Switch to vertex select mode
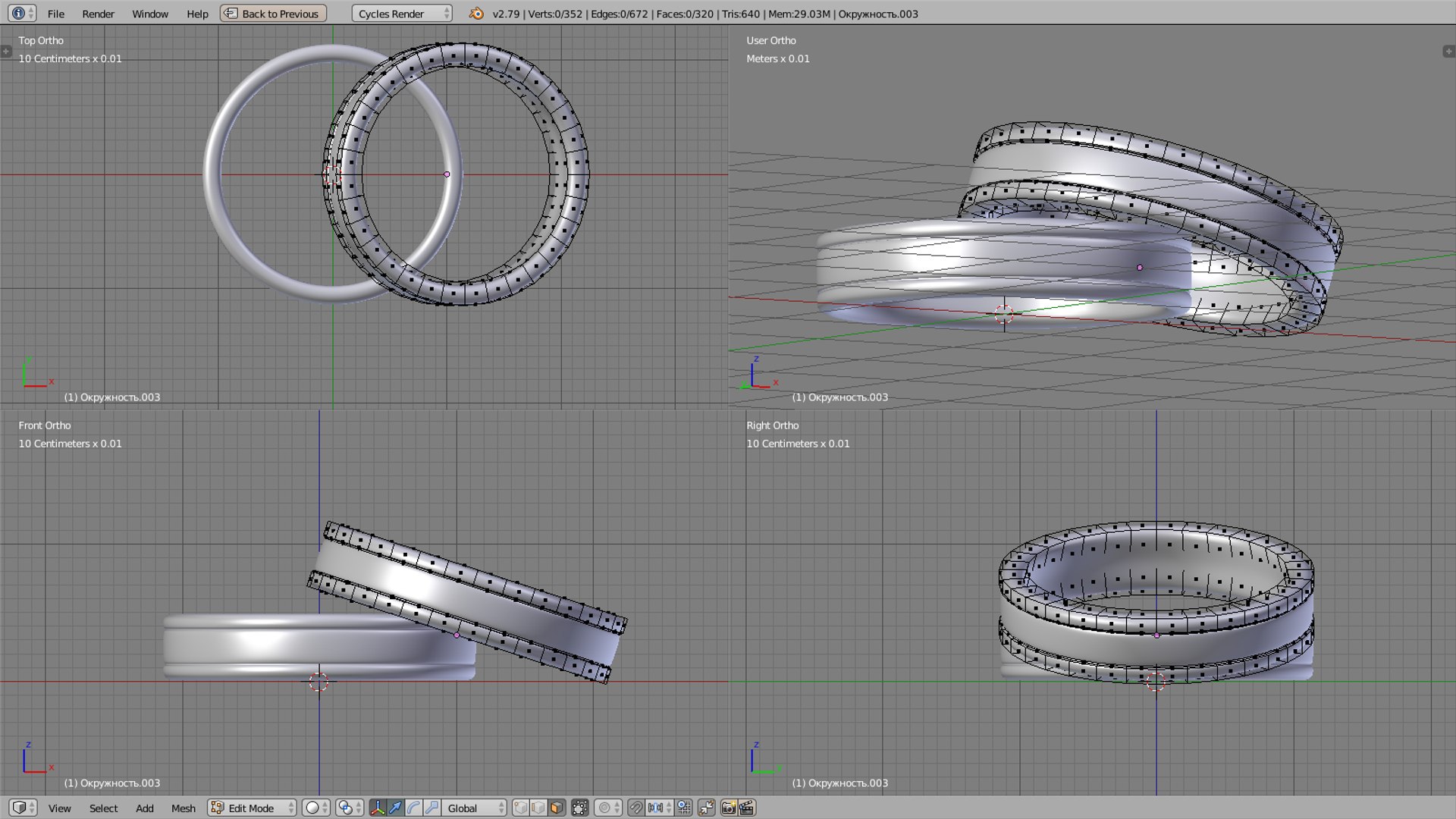Screen dimensions: 1456x819 520,808
